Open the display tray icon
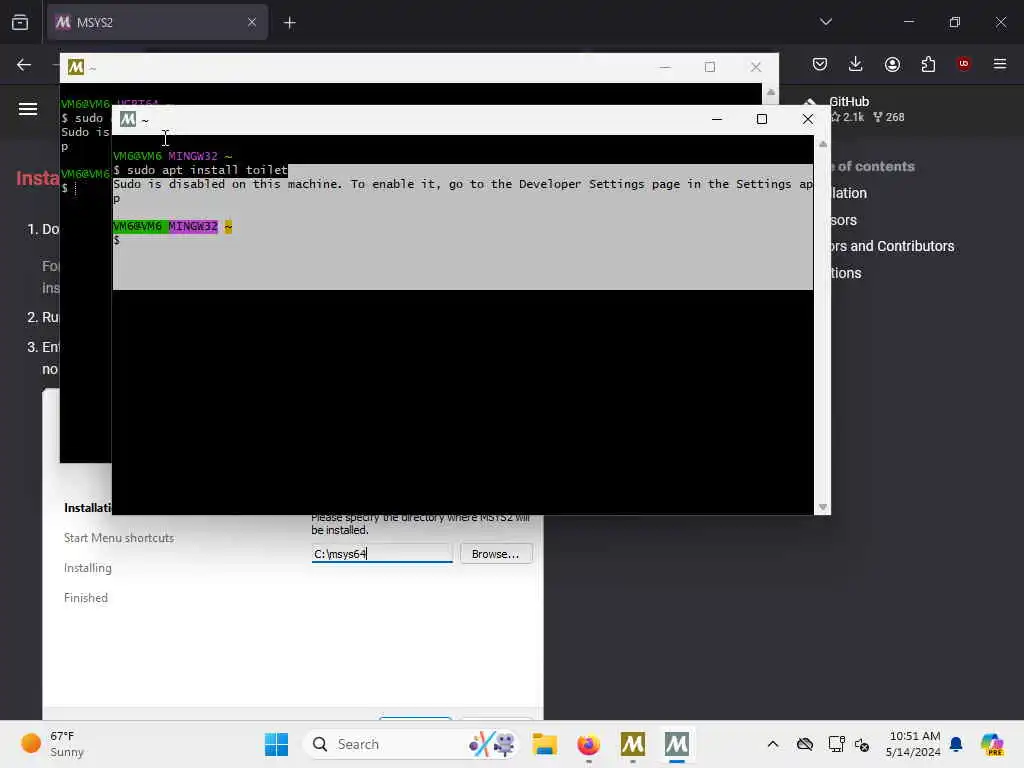 (836, 744)
